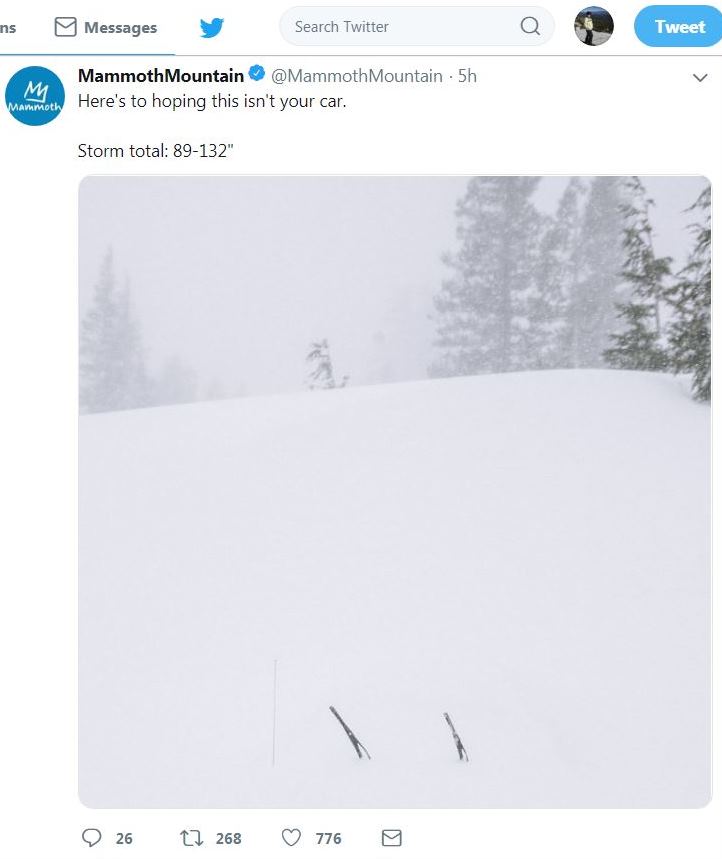The width and height of the screenshot is (722, 859).
Task: Click the blue verified badge
Action: point(256,75)
